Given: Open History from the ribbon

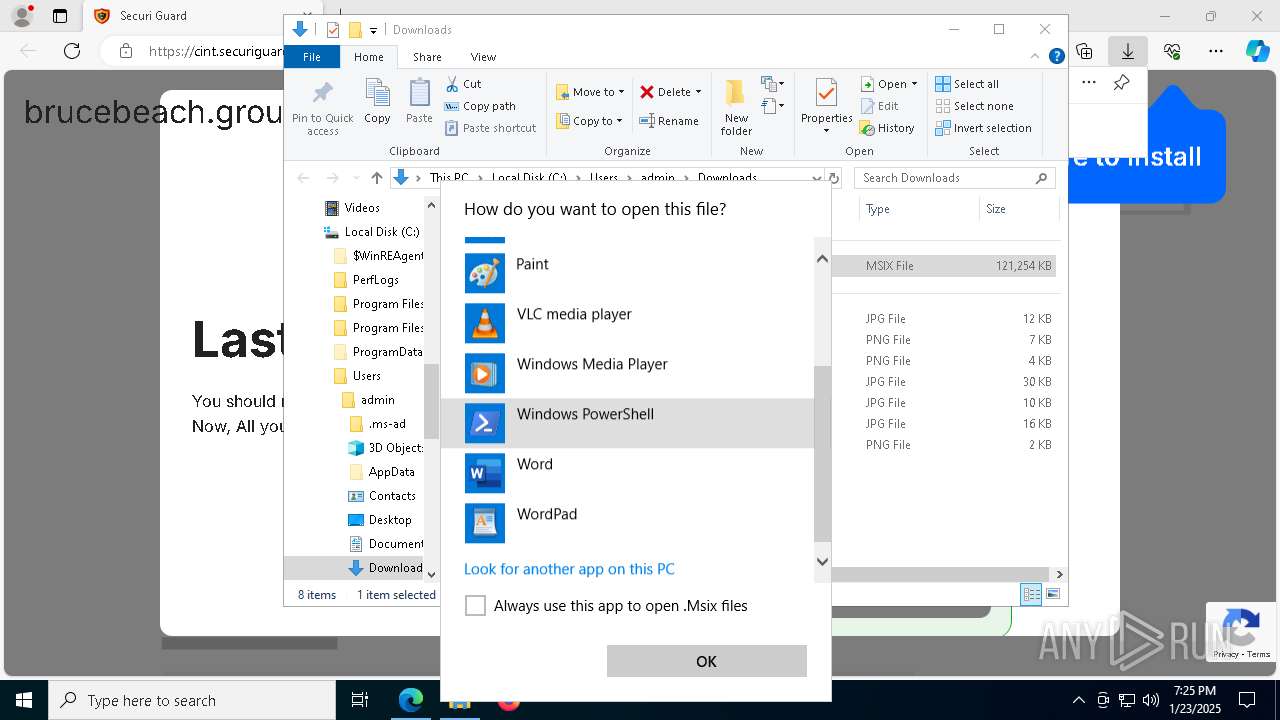Looking at the screenshot, I should (x=887, y=128).
